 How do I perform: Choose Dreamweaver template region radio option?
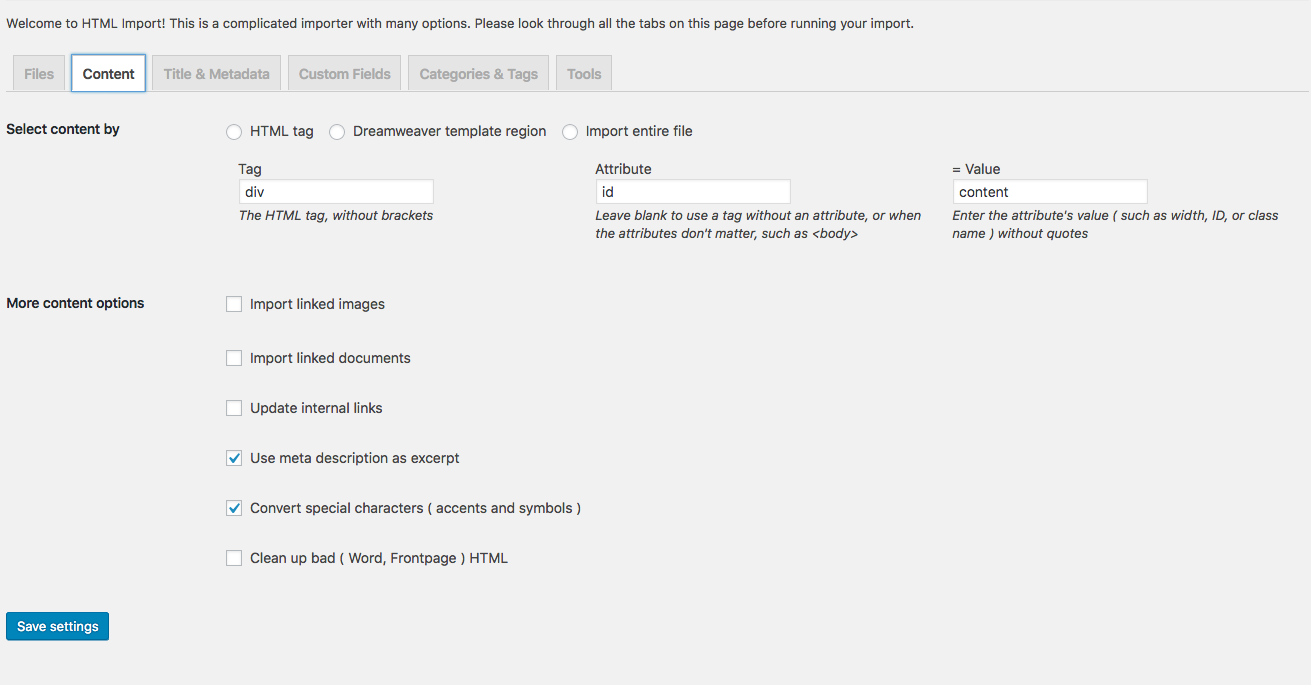click(x=337, y=132)
